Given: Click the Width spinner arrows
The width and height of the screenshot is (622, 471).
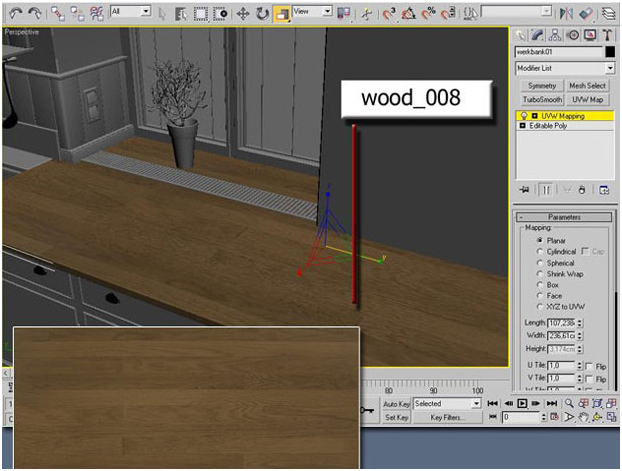Looking at the screenshot, I should pos(580,336).
